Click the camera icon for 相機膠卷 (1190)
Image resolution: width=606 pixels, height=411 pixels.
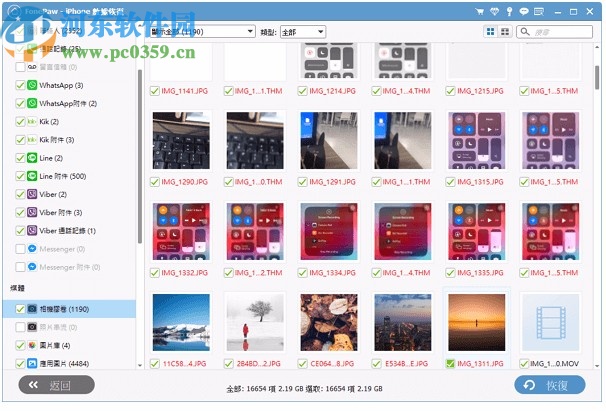point(32,309)
